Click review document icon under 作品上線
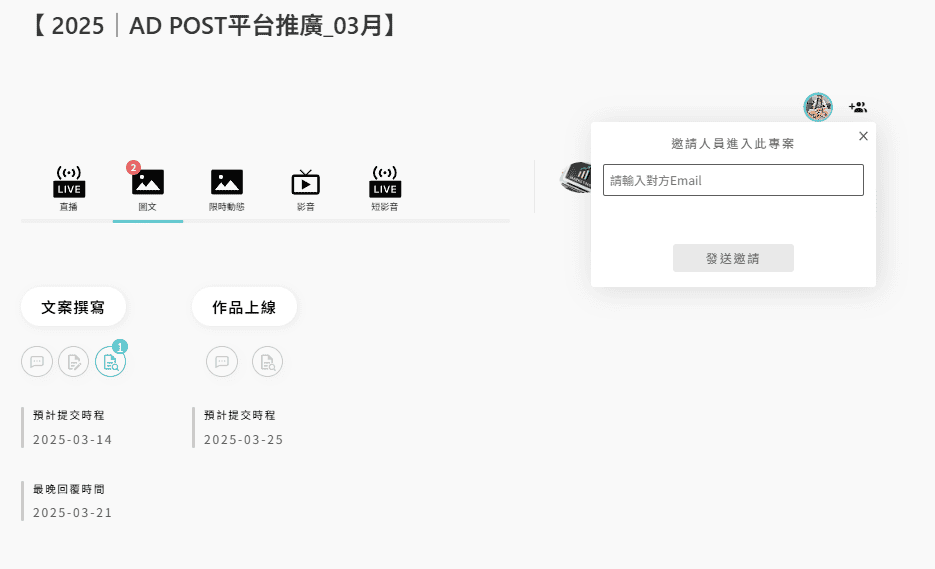 pyautogui.click(x=267, y=362)
